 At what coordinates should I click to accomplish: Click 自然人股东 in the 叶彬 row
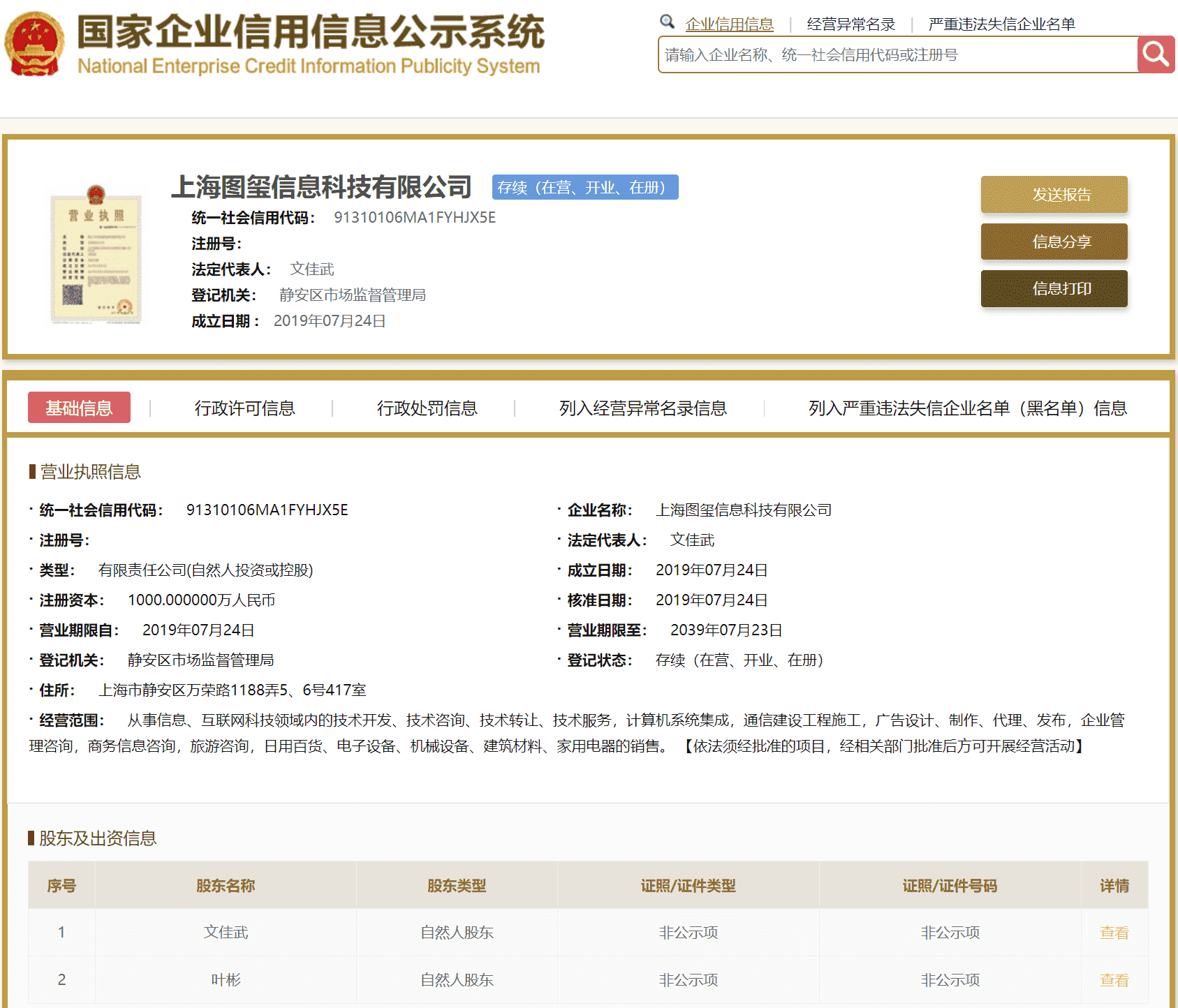457,980
